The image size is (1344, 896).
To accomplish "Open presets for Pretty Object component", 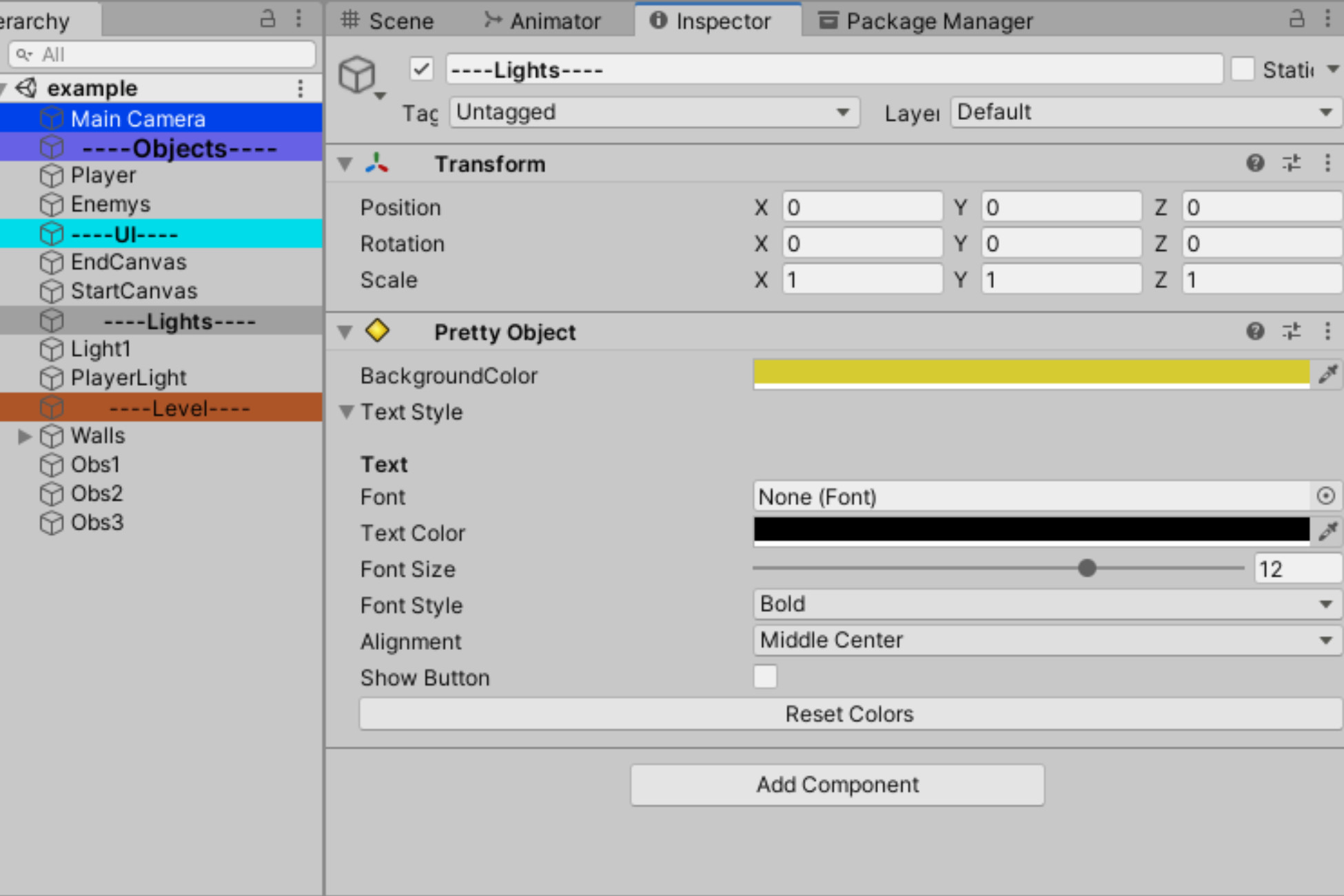I will [x=1291, y=332].
